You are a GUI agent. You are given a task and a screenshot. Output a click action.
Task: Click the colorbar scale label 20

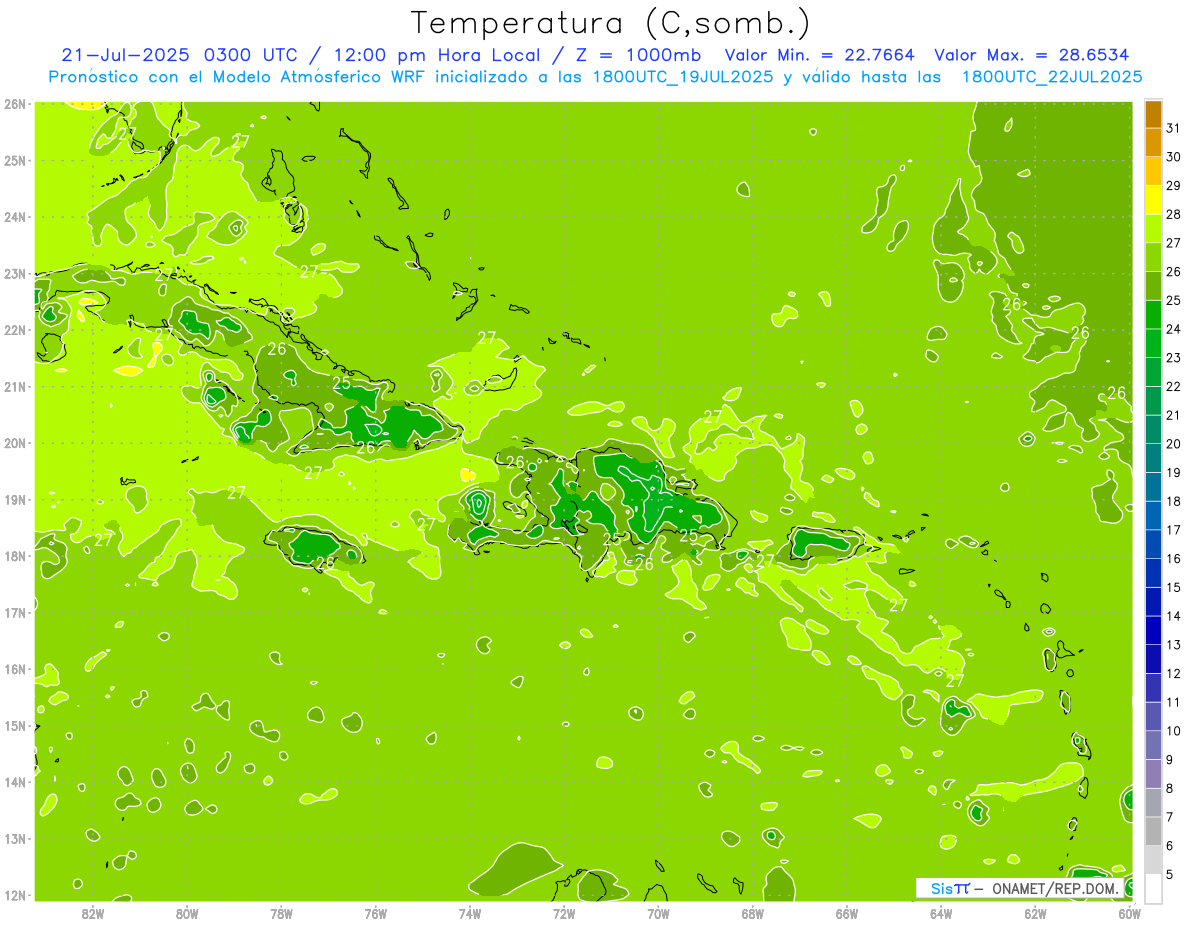point(1173,444)
